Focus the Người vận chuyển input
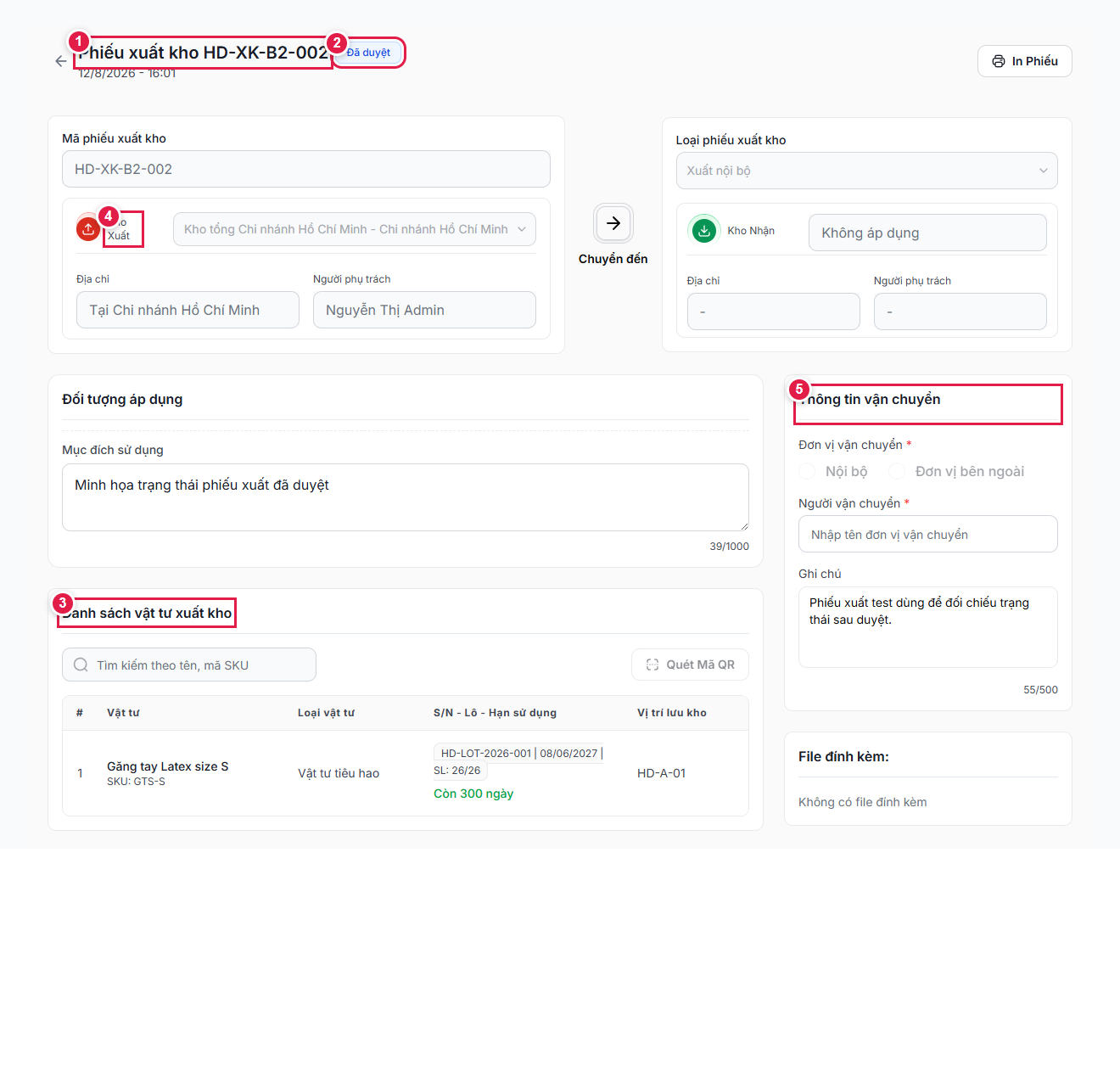 coord(928,534)
